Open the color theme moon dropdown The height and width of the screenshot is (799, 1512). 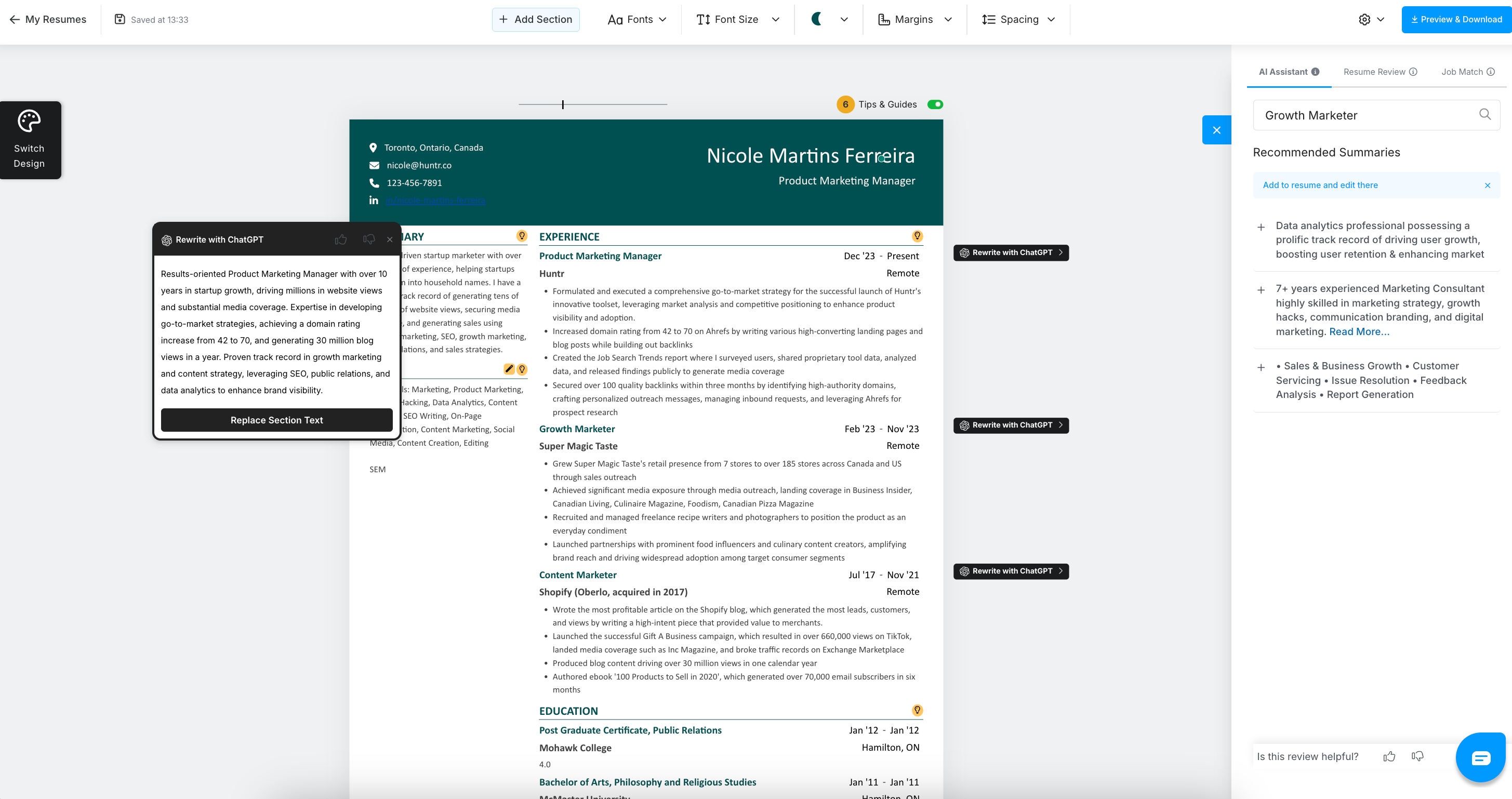click(829, 19)
